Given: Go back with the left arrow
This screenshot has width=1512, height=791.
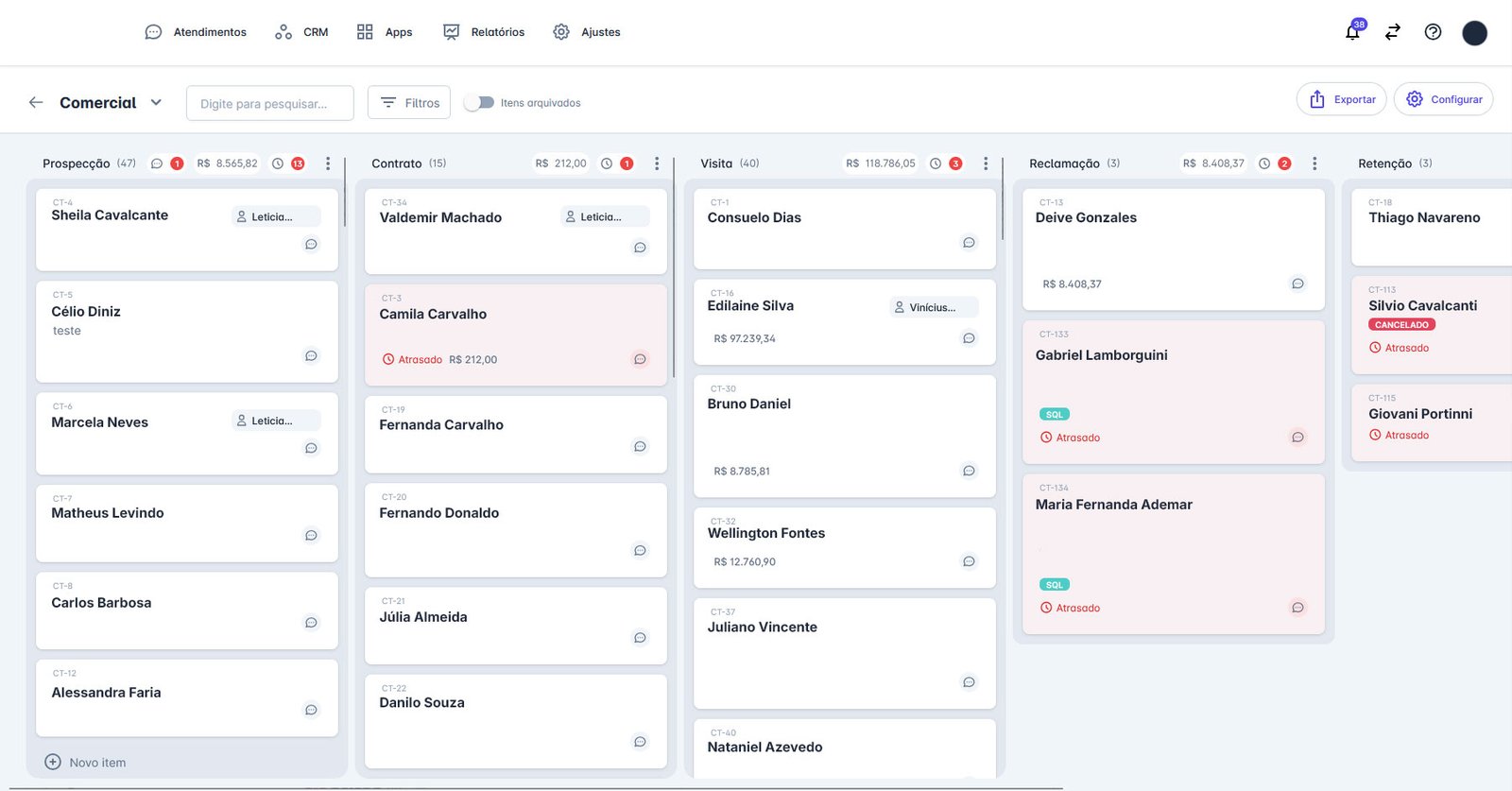Looking at the screenshot, I should point(36,102).
